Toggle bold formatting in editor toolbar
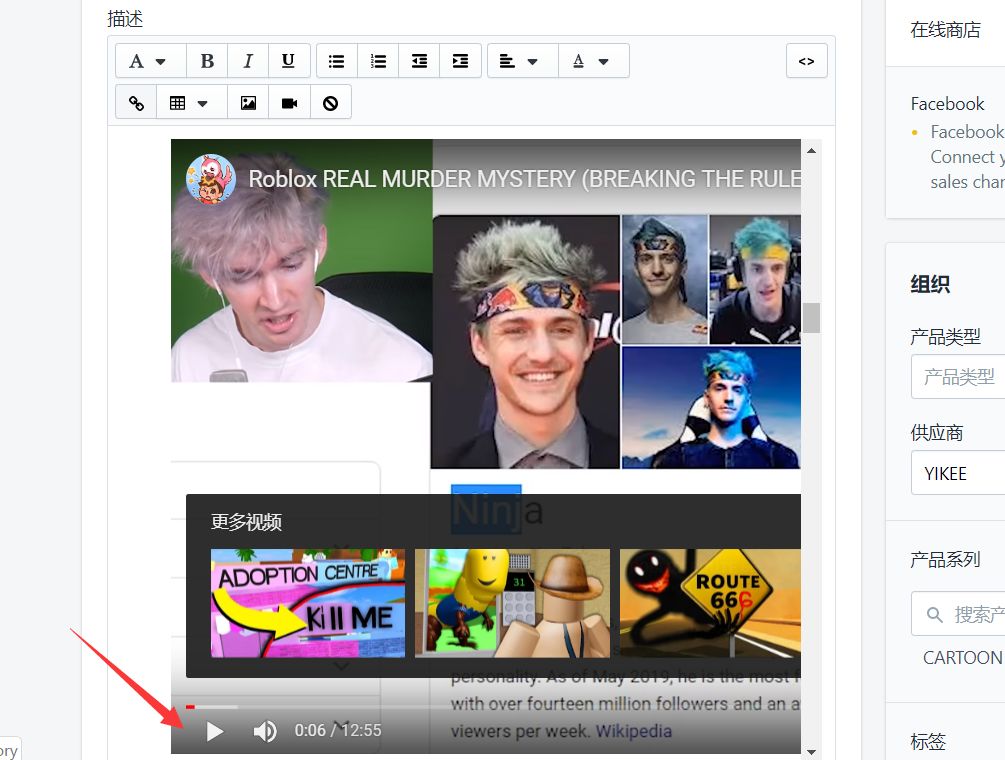Screen dimensions: 1005x760 coord(207,61)
